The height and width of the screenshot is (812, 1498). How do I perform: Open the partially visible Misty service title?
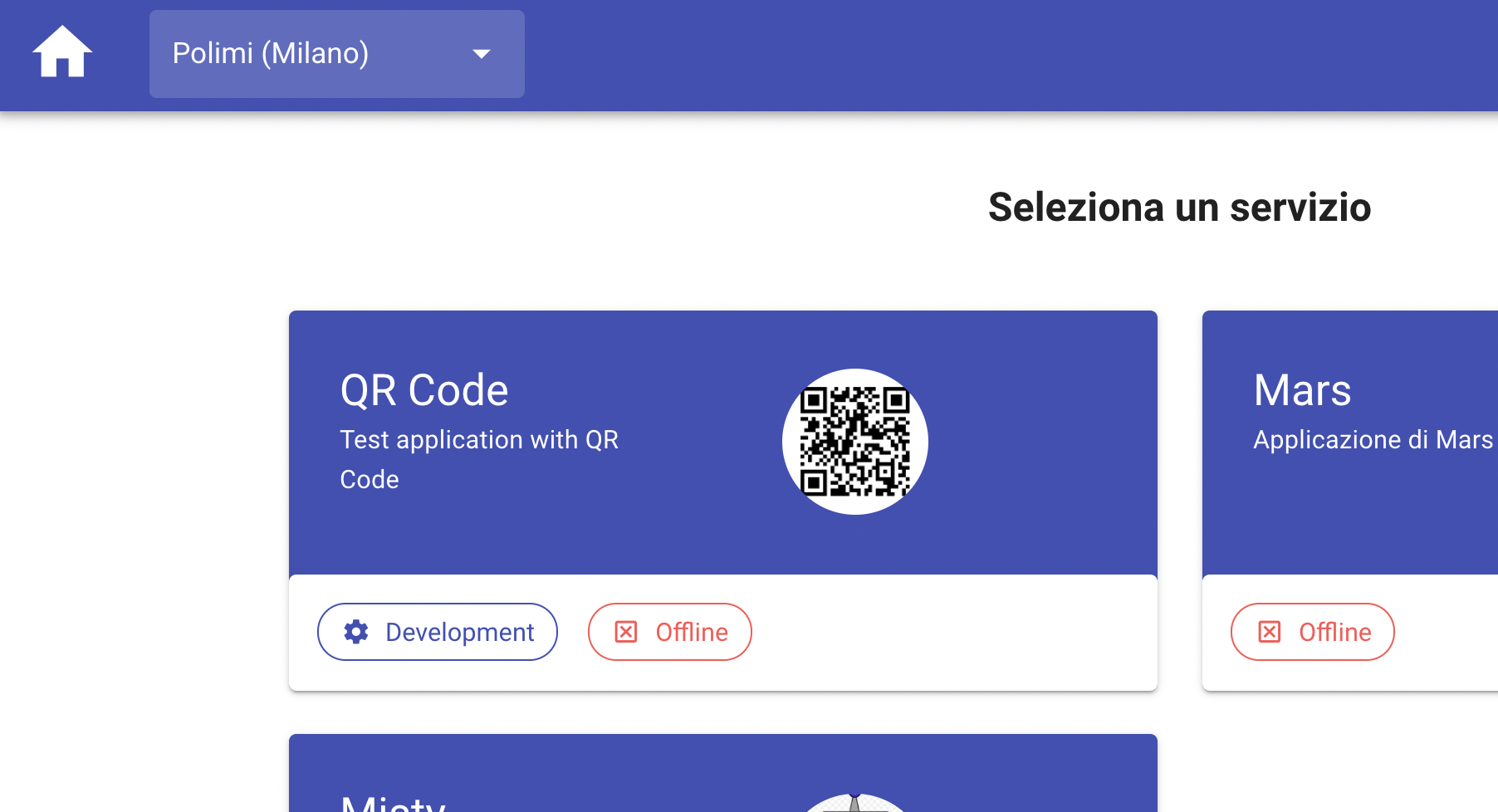pos(394,803)
